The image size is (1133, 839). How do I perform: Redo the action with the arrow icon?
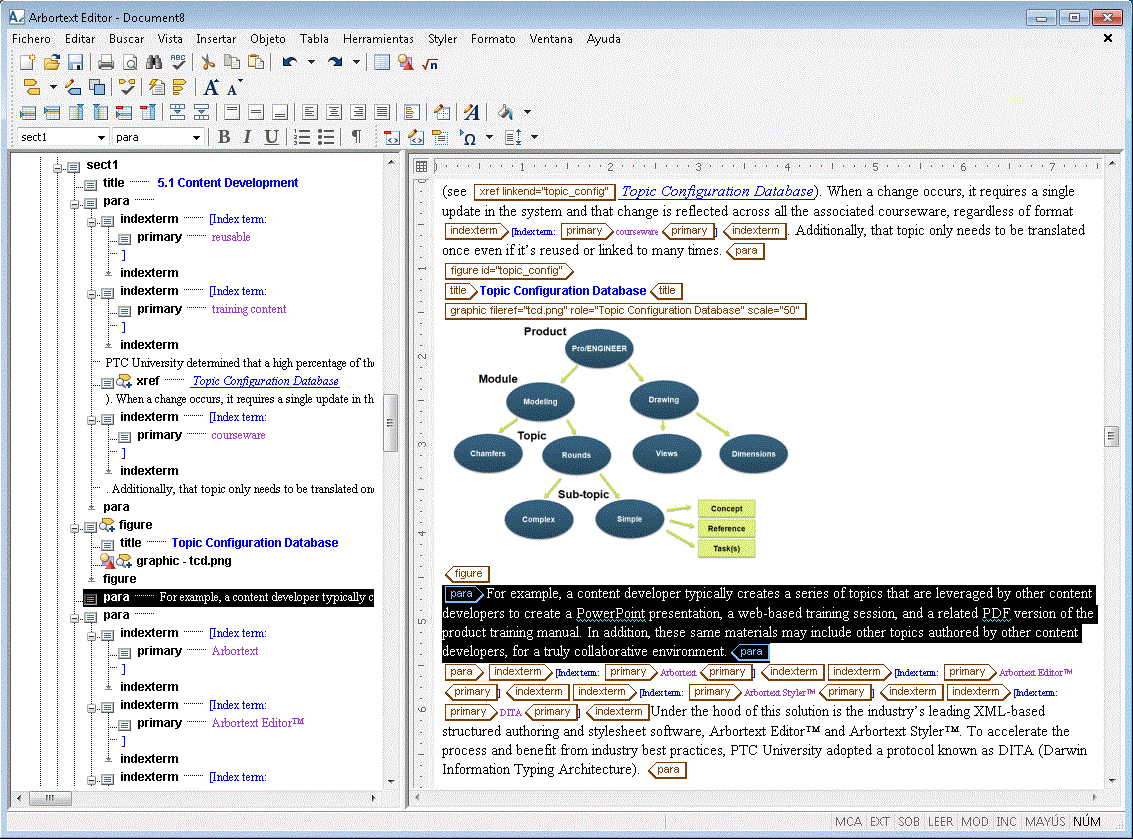coord(335,63)
